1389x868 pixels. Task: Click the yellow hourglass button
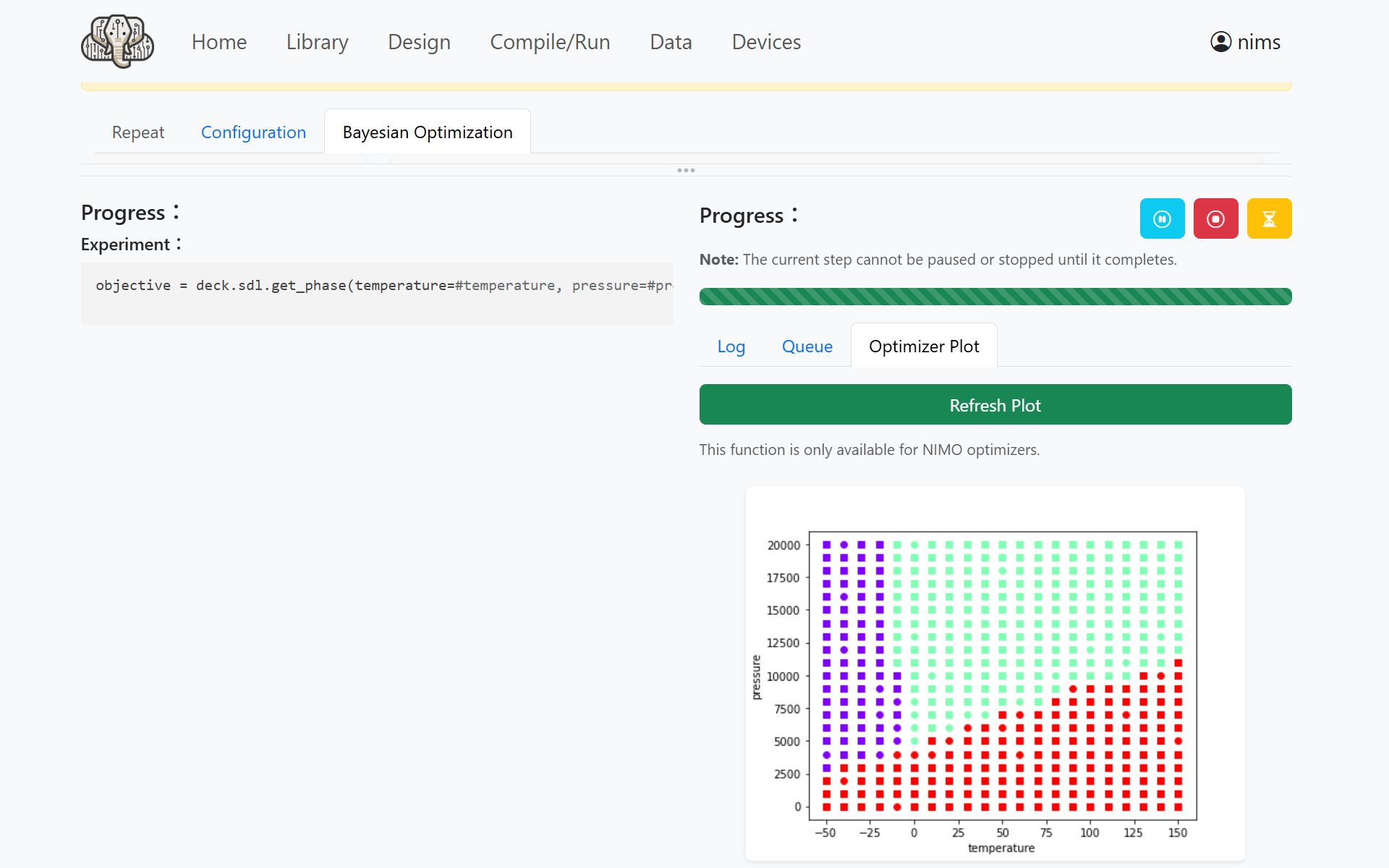pyautogui.click(x=1269, y=218)
